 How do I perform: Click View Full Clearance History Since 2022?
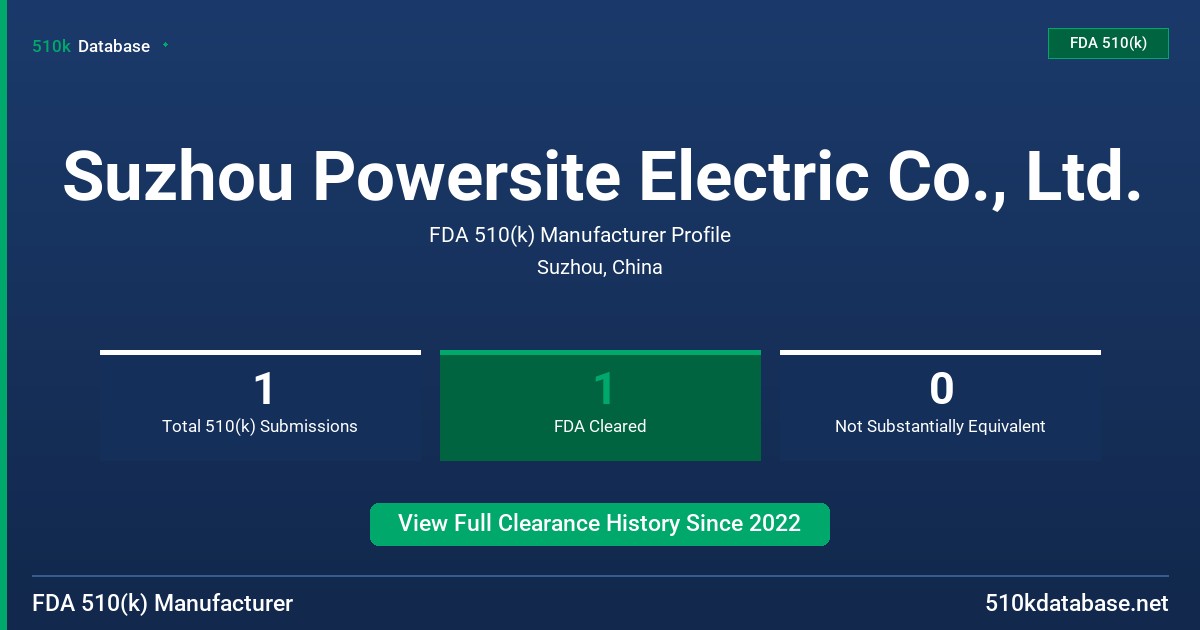click(x=600, y=524)
